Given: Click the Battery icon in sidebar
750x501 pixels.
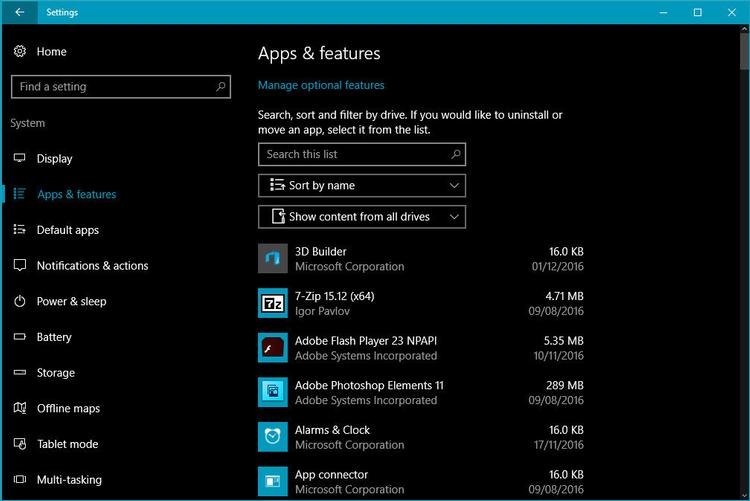Looking at the screenshot, I should [20, 337].
